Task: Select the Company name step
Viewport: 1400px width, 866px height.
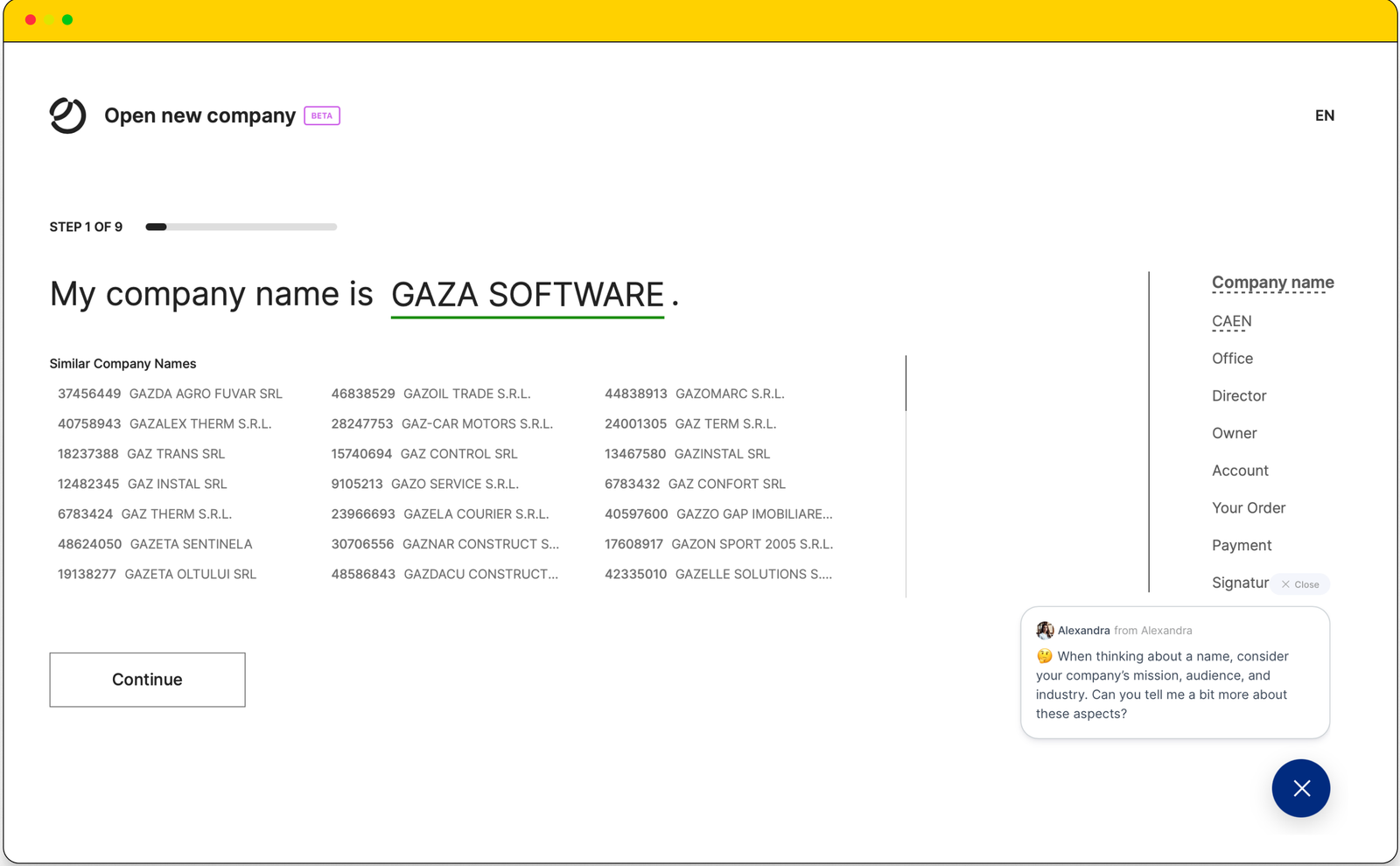Action: pyautogui.click(x=1272, y=283)
